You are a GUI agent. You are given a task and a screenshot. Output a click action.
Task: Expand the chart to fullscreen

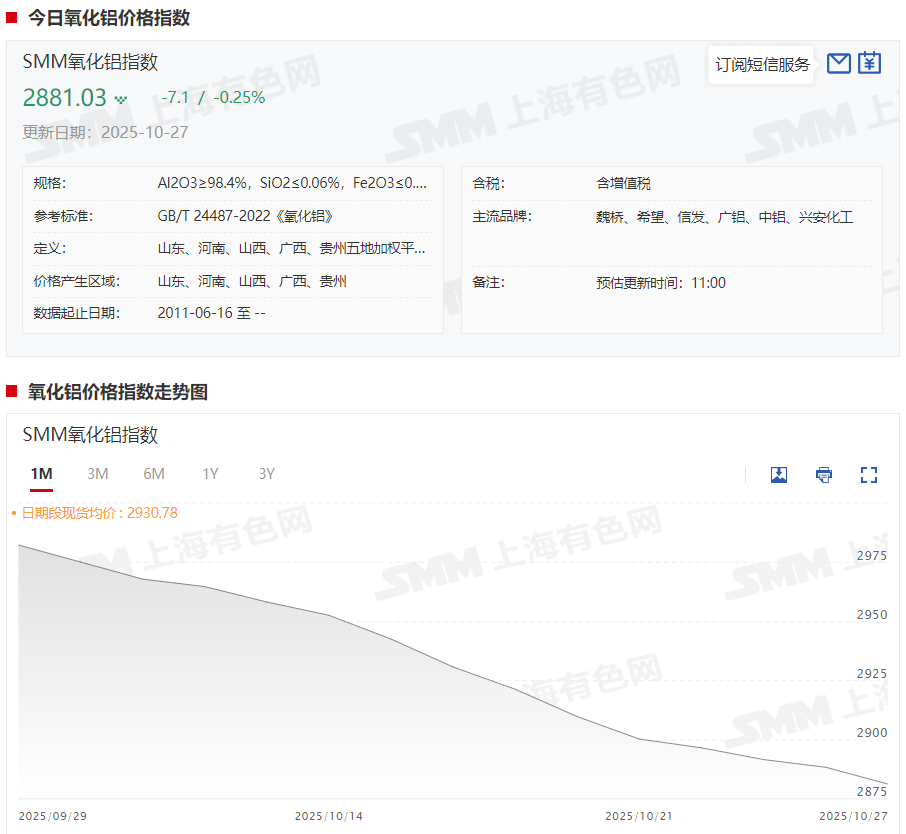868,475
